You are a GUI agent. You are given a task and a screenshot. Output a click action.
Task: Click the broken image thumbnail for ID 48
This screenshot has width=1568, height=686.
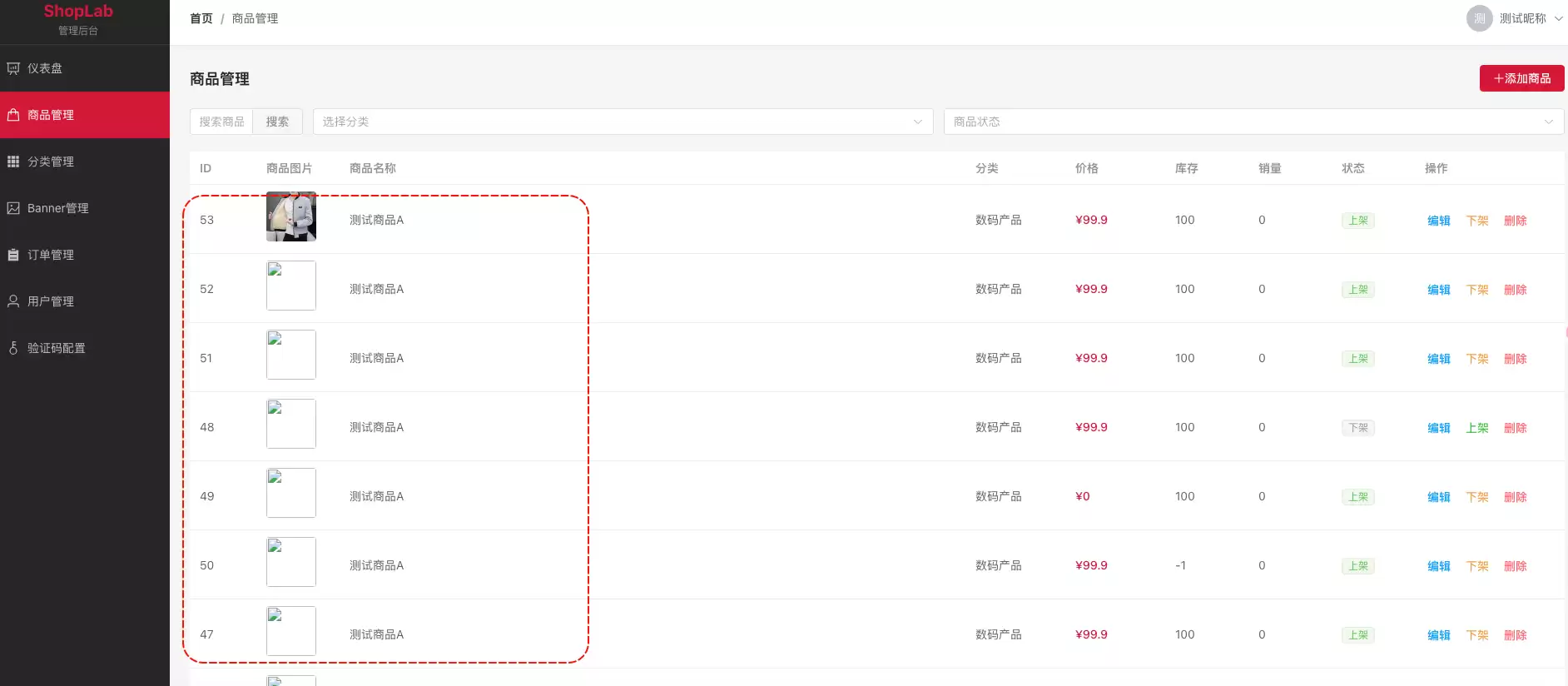[291, 424]
